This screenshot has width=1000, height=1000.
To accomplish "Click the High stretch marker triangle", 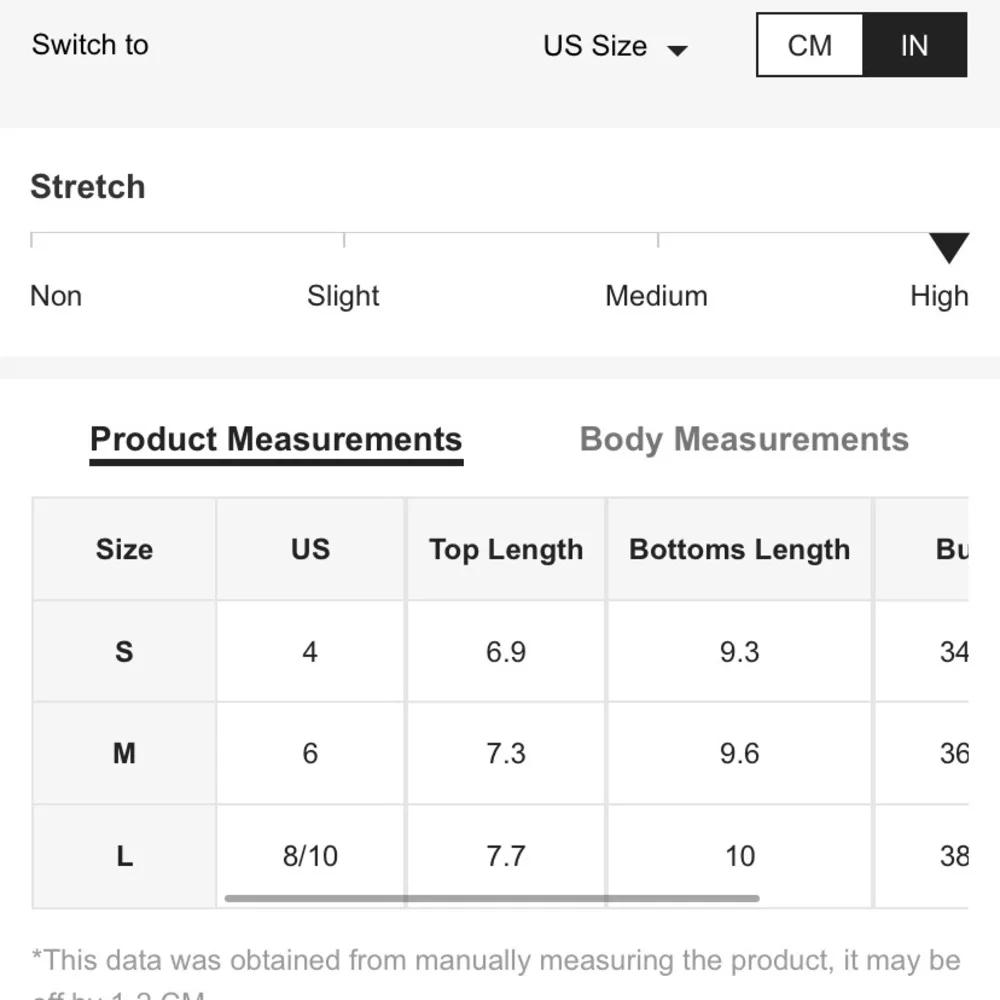I will coord(948,247).
